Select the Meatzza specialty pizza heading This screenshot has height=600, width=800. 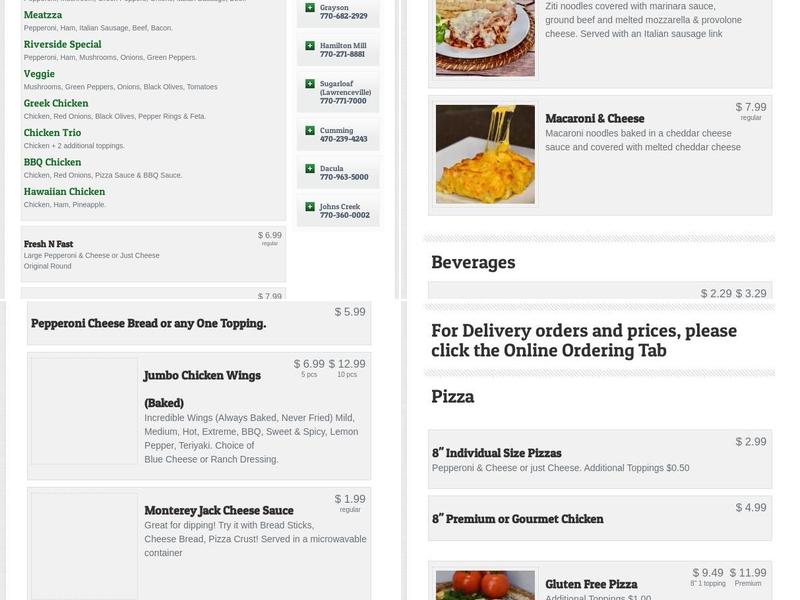[x=43, y=15]
